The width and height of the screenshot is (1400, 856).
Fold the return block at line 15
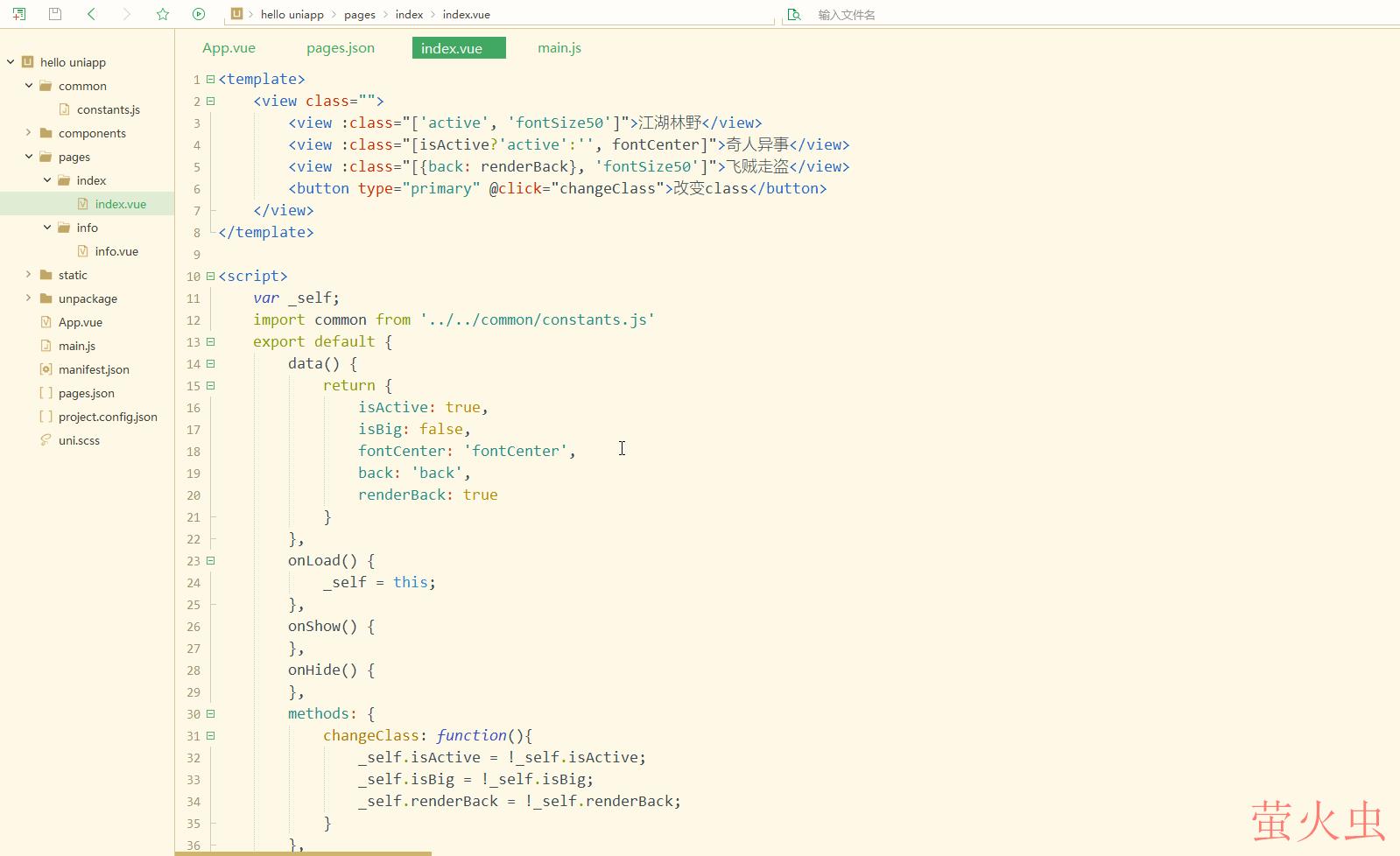[210, 385]
